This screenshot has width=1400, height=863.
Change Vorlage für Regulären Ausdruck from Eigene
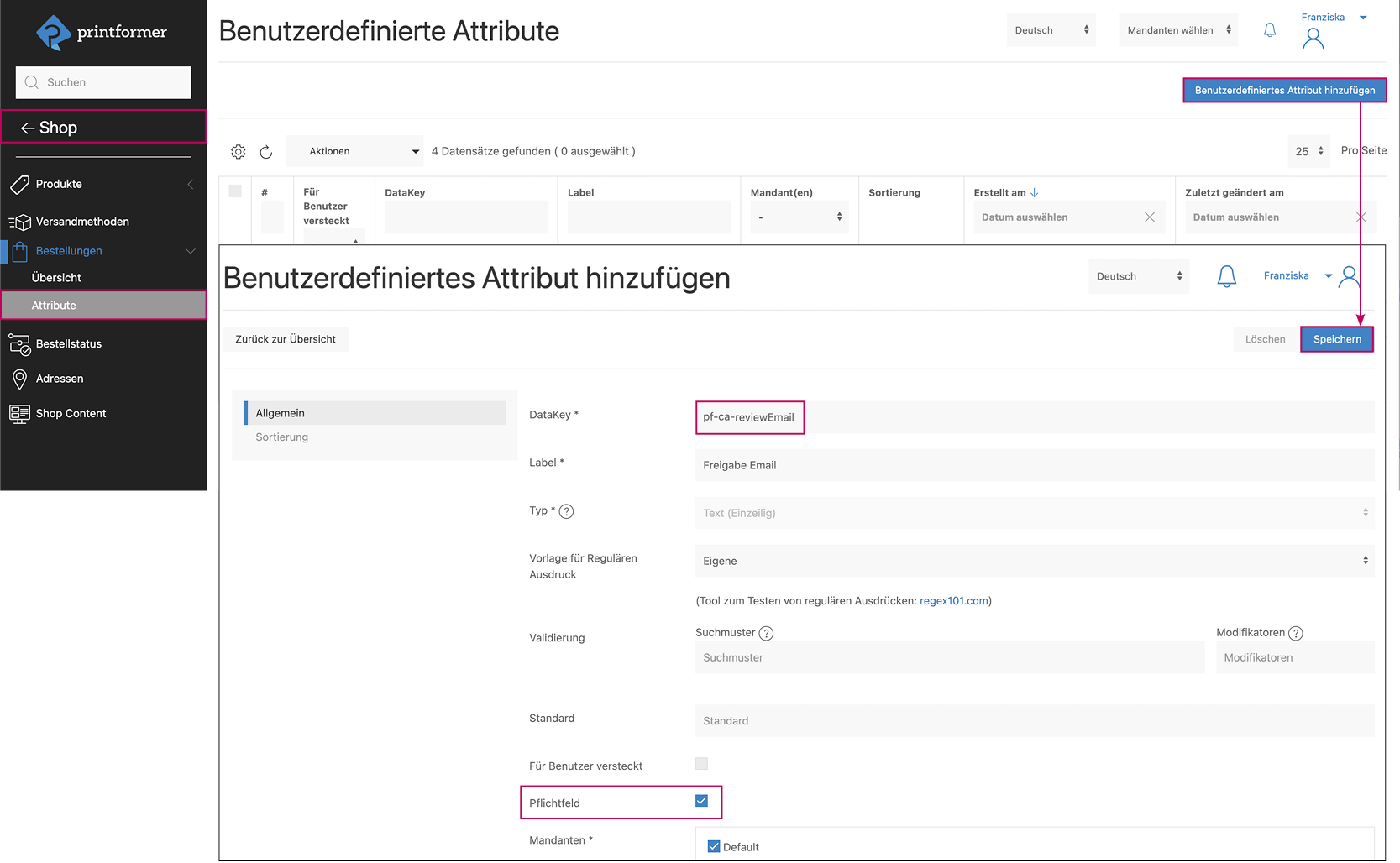pyautogui.click(x=1033, y=560)
